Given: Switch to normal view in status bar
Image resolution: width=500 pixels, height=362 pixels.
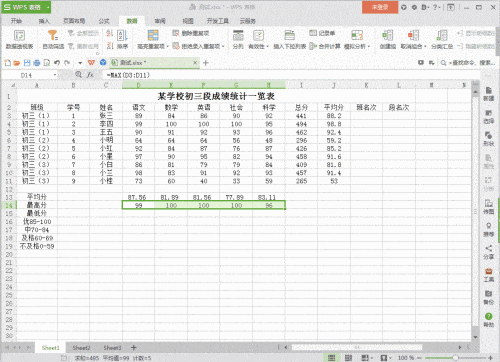Looking at the screenshot, I should pyautogui.click(x=331, y=358).
